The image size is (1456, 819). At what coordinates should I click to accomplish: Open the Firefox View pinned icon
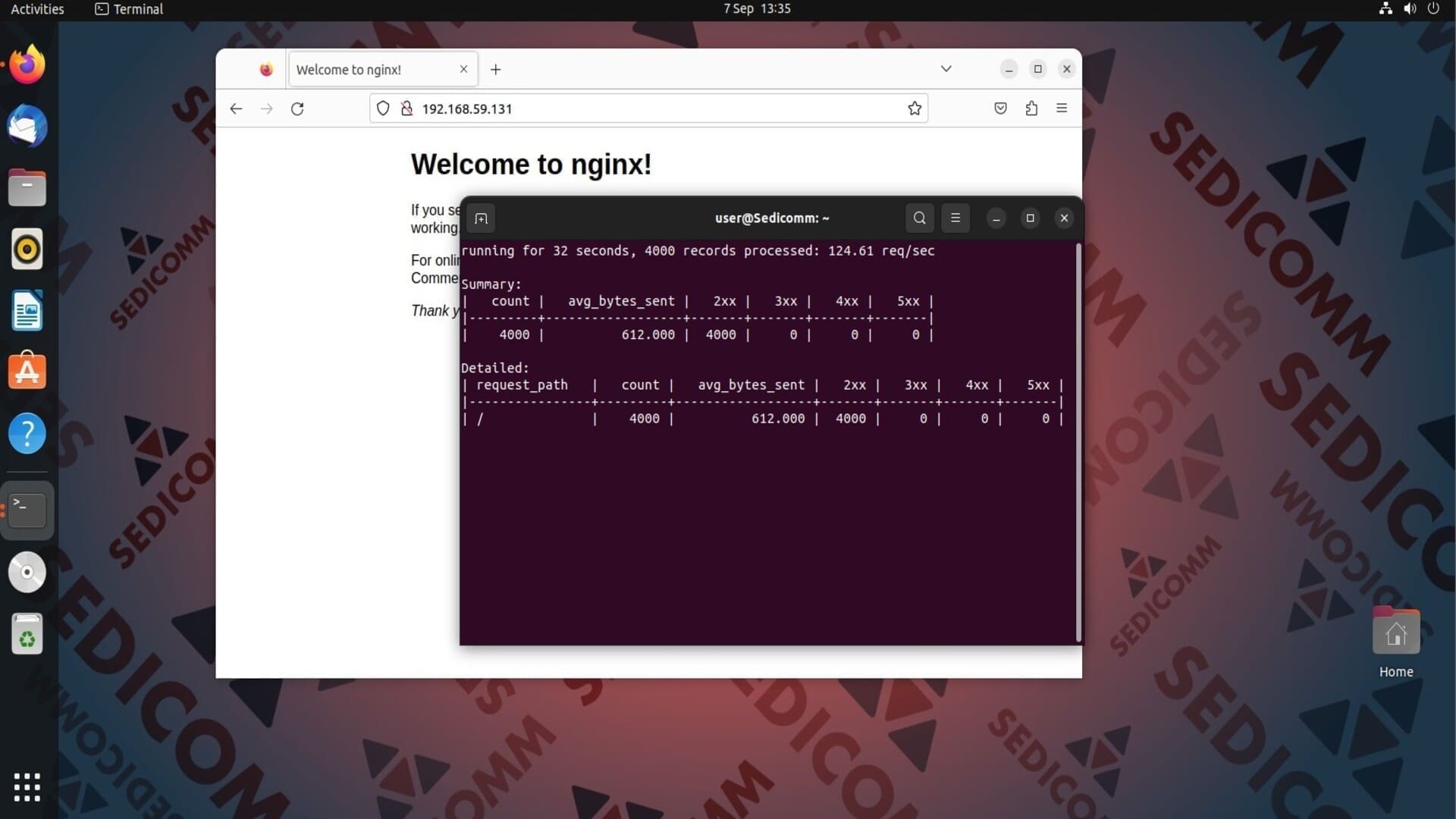pyautogui.click(x=266, y=70)
